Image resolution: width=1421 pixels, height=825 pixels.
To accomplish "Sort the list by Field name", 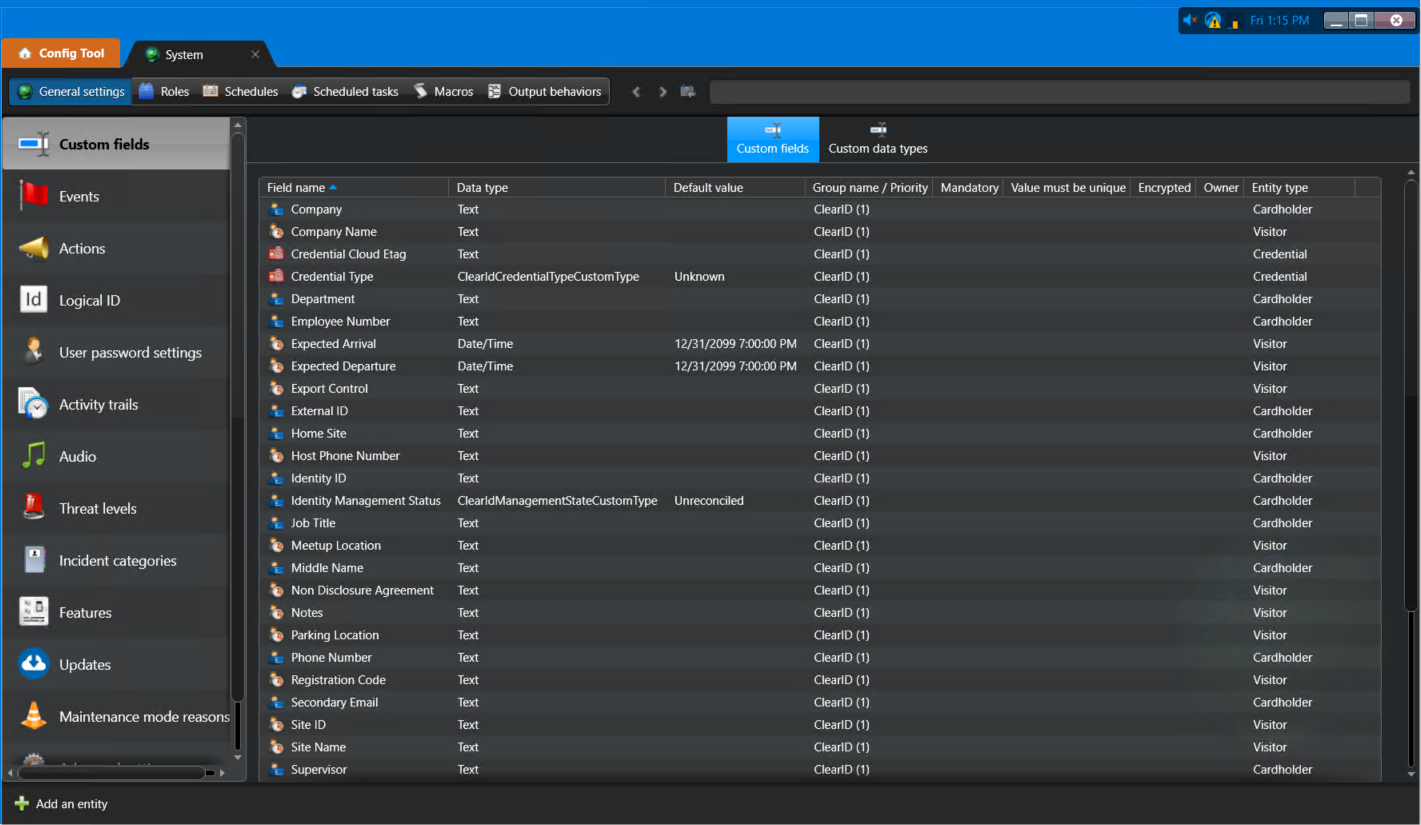I will 295,187.
